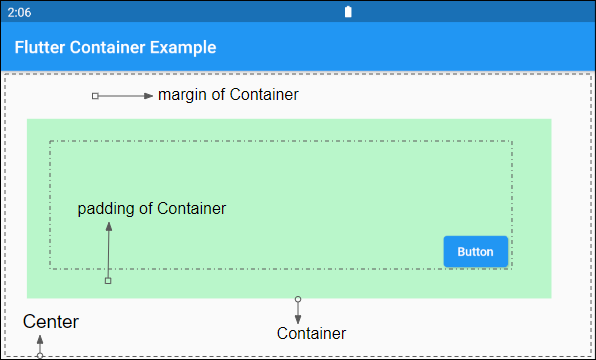This screenshot has width=596, height=360.
Task: Click the padding of Container label
Action: [x=152, y=209]
